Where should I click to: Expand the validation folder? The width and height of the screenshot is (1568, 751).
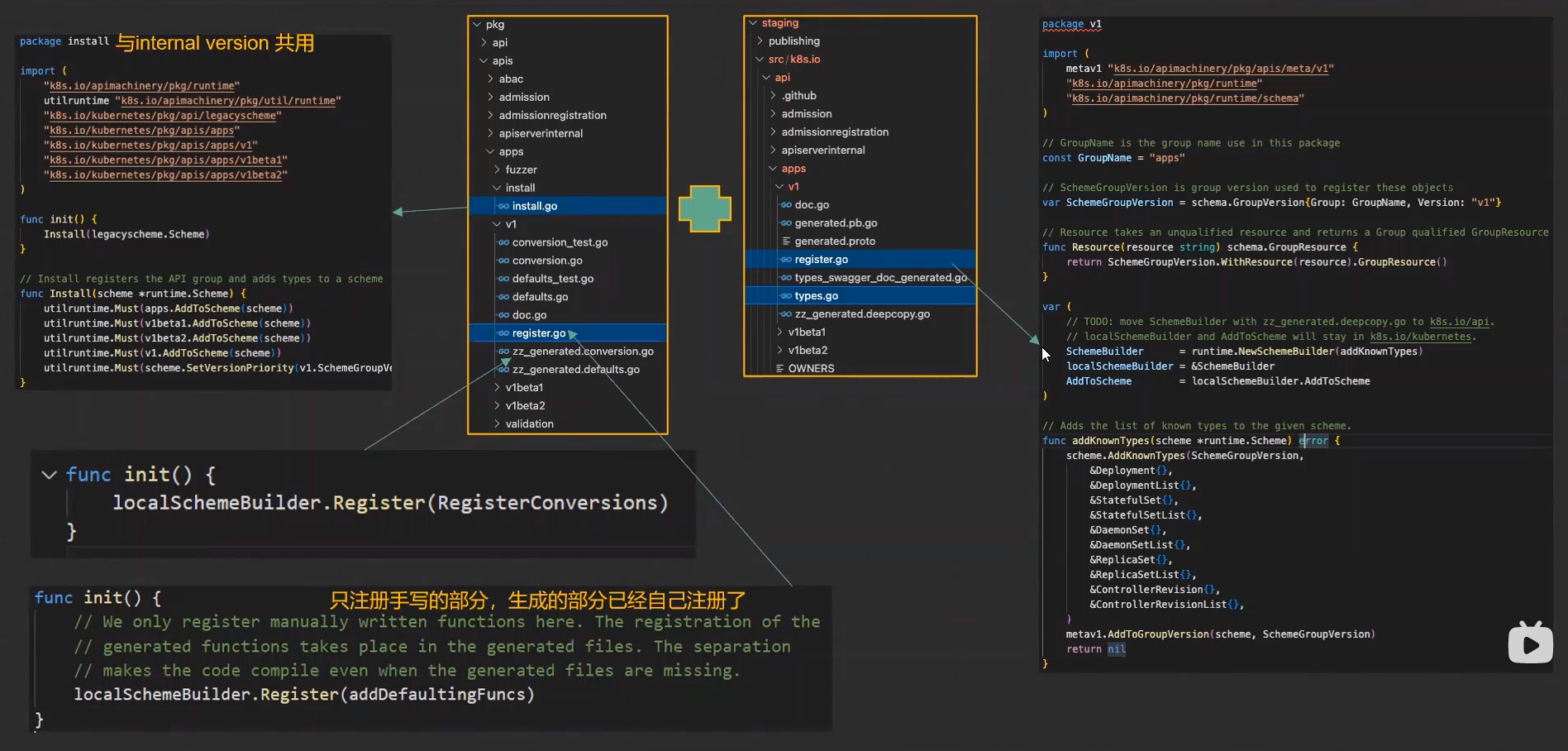tap(497, 424)
